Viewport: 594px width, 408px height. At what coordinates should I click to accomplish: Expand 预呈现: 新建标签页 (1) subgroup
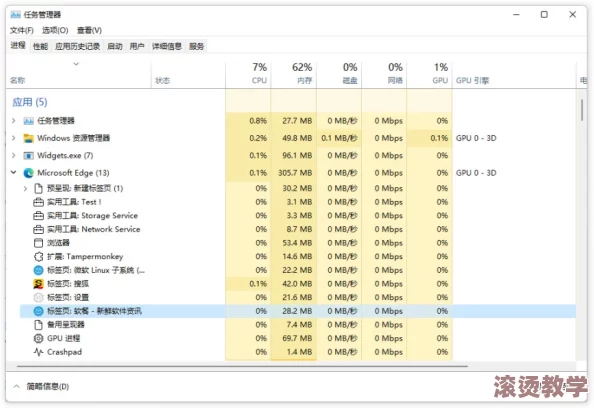click(x=25, y=188)
